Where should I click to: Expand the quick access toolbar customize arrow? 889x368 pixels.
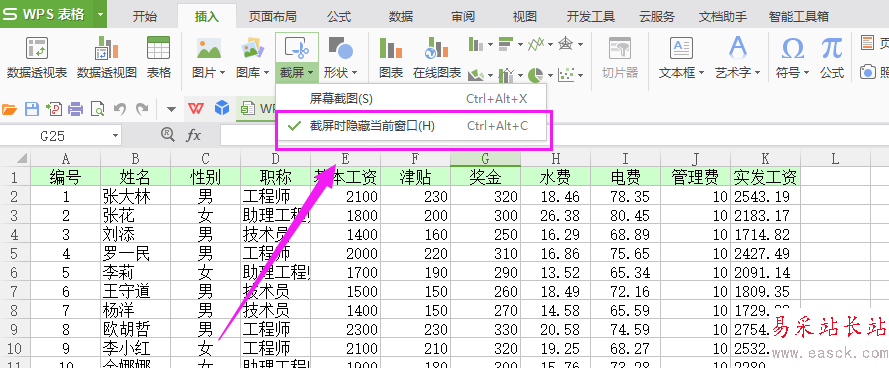[171, 108]
